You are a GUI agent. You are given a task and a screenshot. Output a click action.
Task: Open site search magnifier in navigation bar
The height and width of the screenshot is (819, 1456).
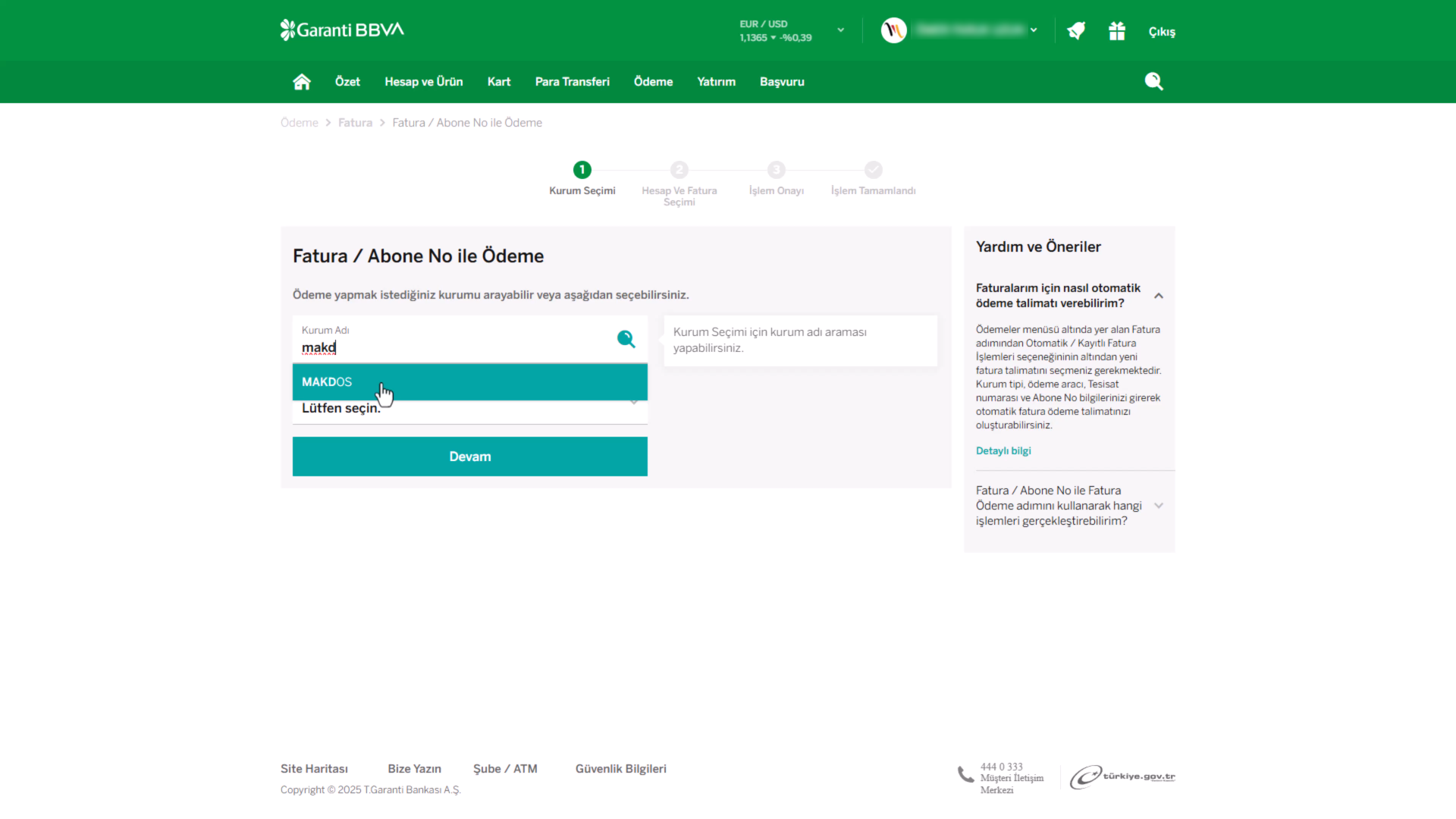[1154, 81]
